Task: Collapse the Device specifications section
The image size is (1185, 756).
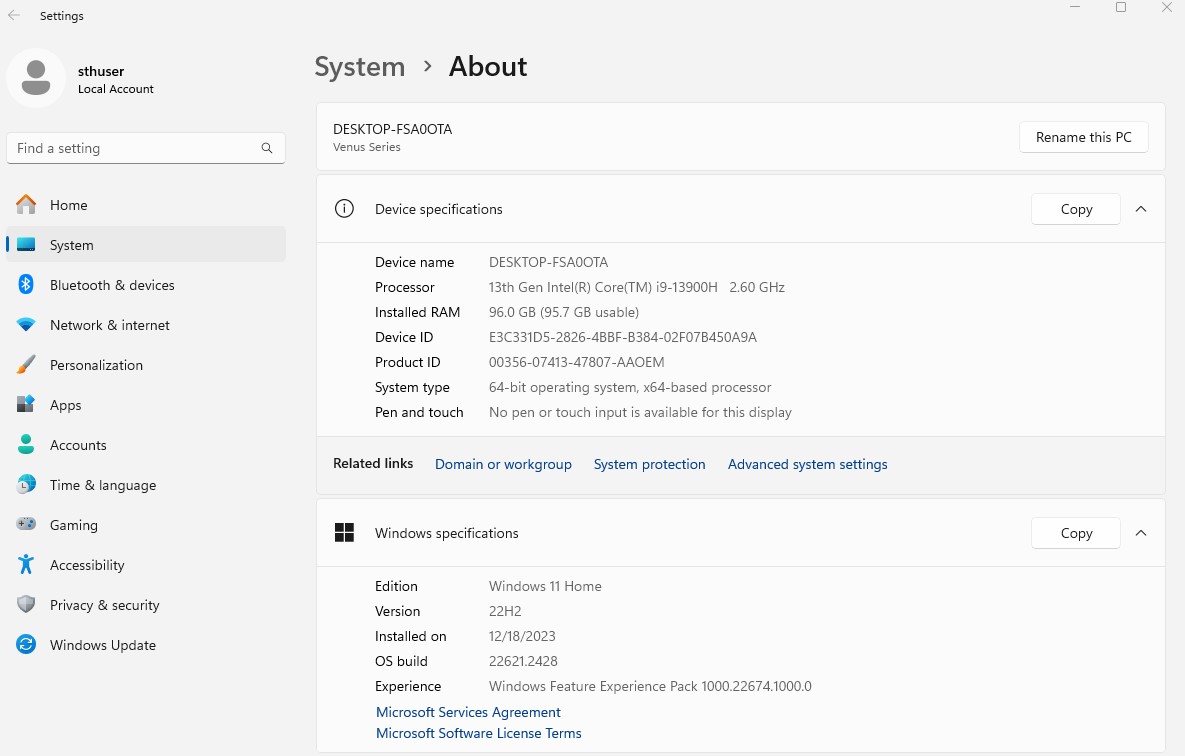Action: (x=1141, y=209)
